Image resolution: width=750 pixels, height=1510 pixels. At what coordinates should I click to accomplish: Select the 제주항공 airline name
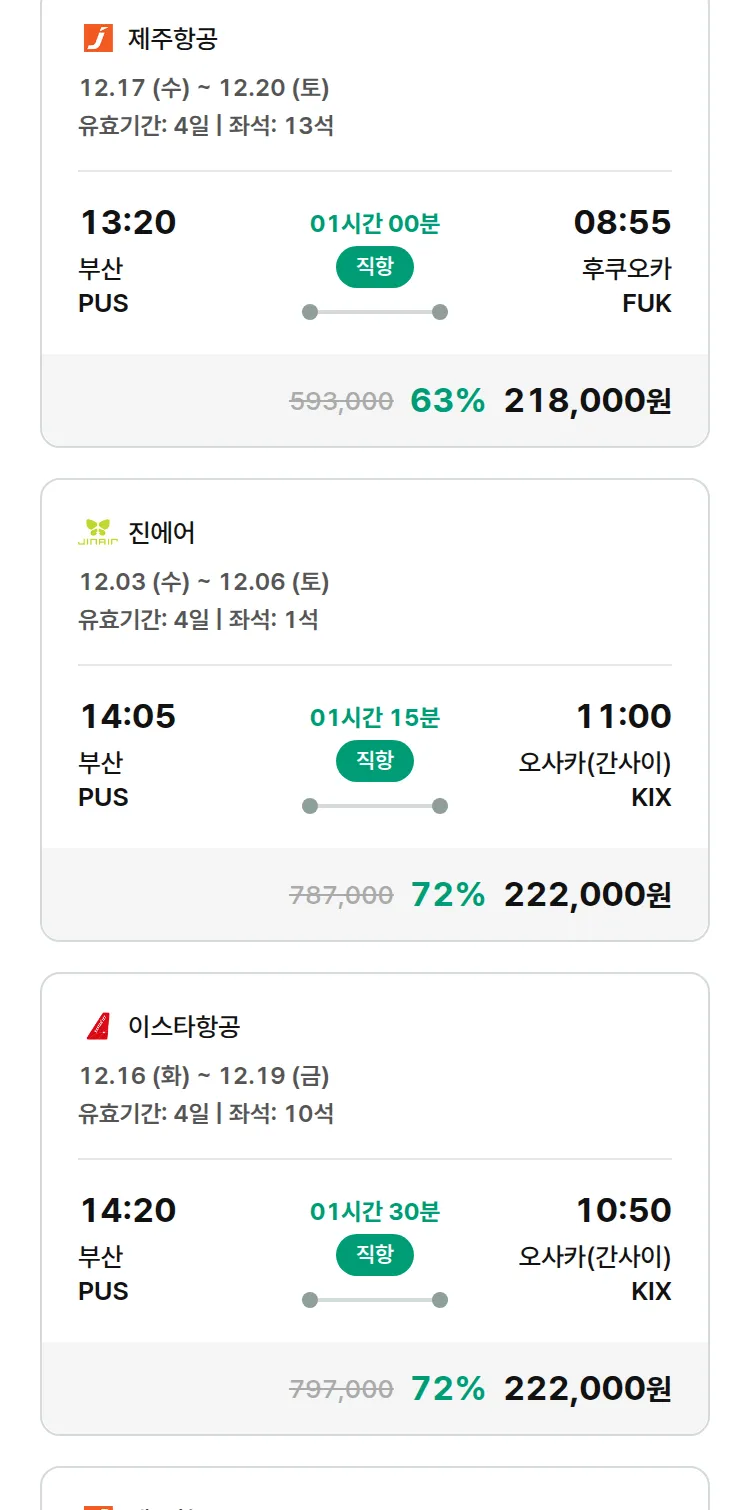(172, 39)
